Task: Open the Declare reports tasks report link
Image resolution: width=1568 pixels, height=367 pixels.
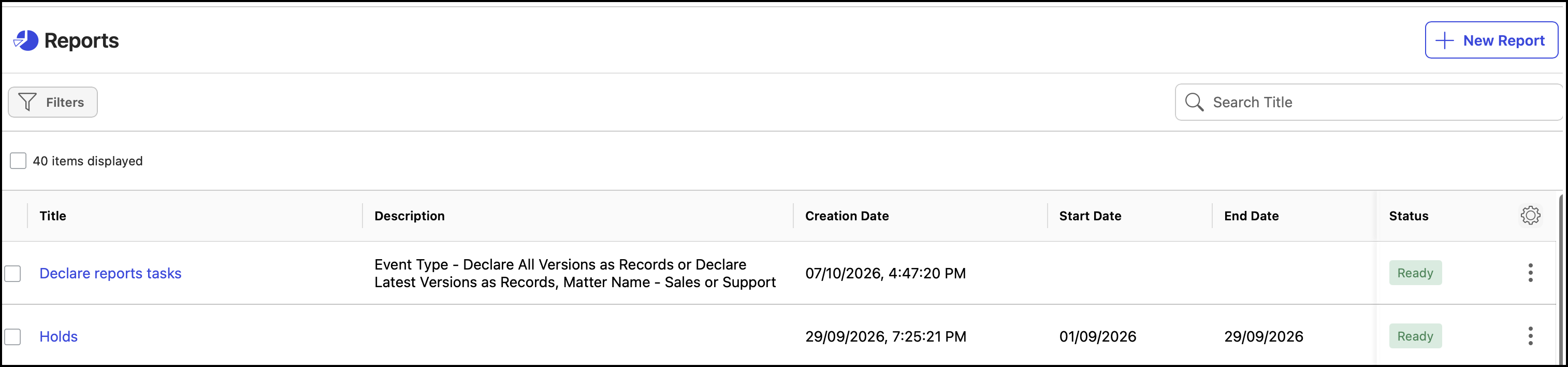Action: pos(110,274)
